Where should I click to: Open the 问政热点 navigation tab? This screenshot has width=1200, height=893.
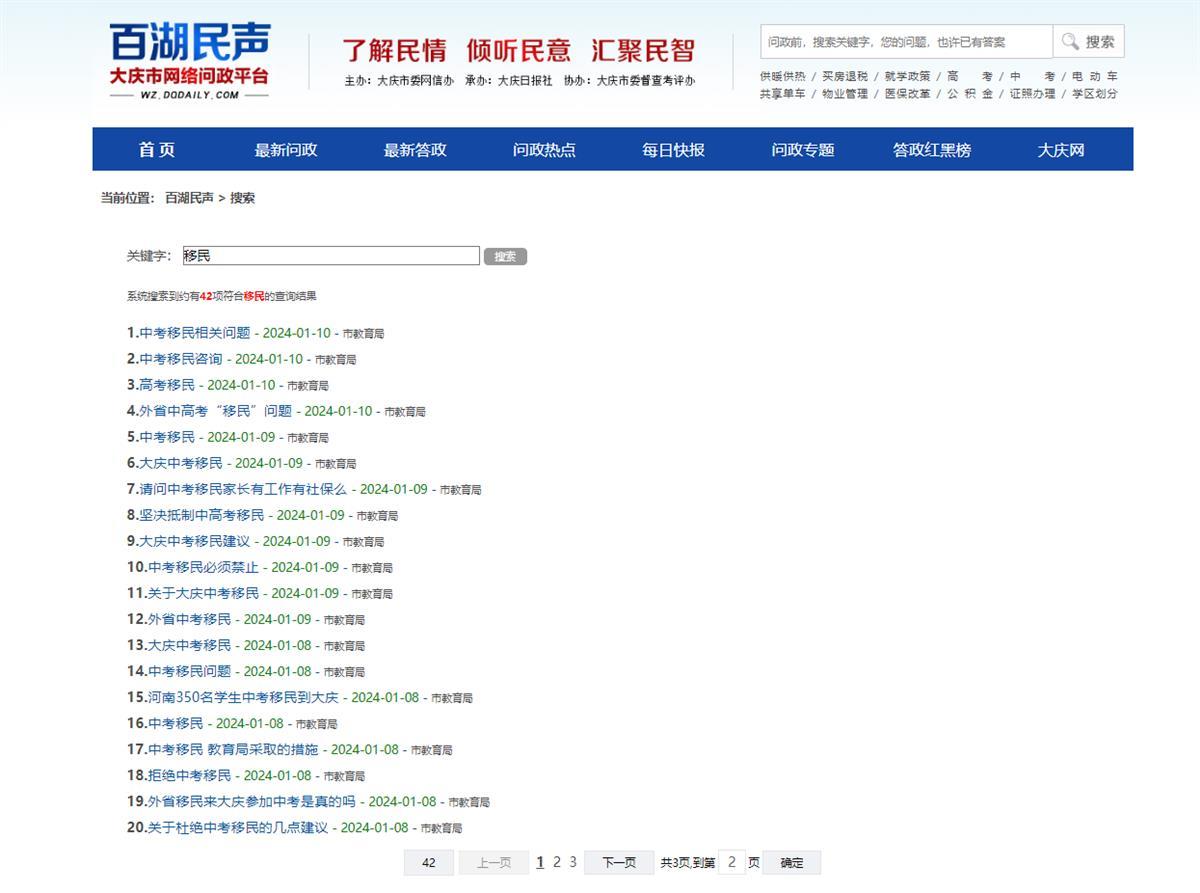coord(544,150)
